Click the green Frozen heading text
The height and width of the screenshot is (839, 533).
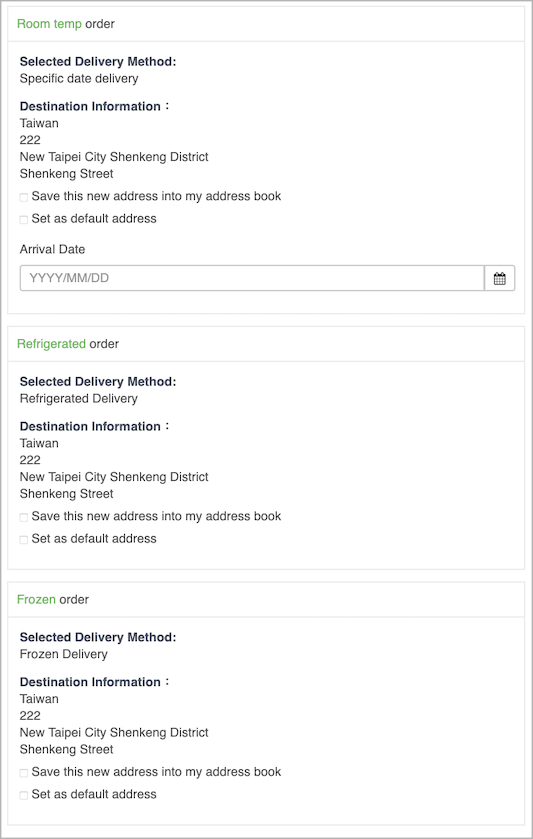click(x=36, y=600)
